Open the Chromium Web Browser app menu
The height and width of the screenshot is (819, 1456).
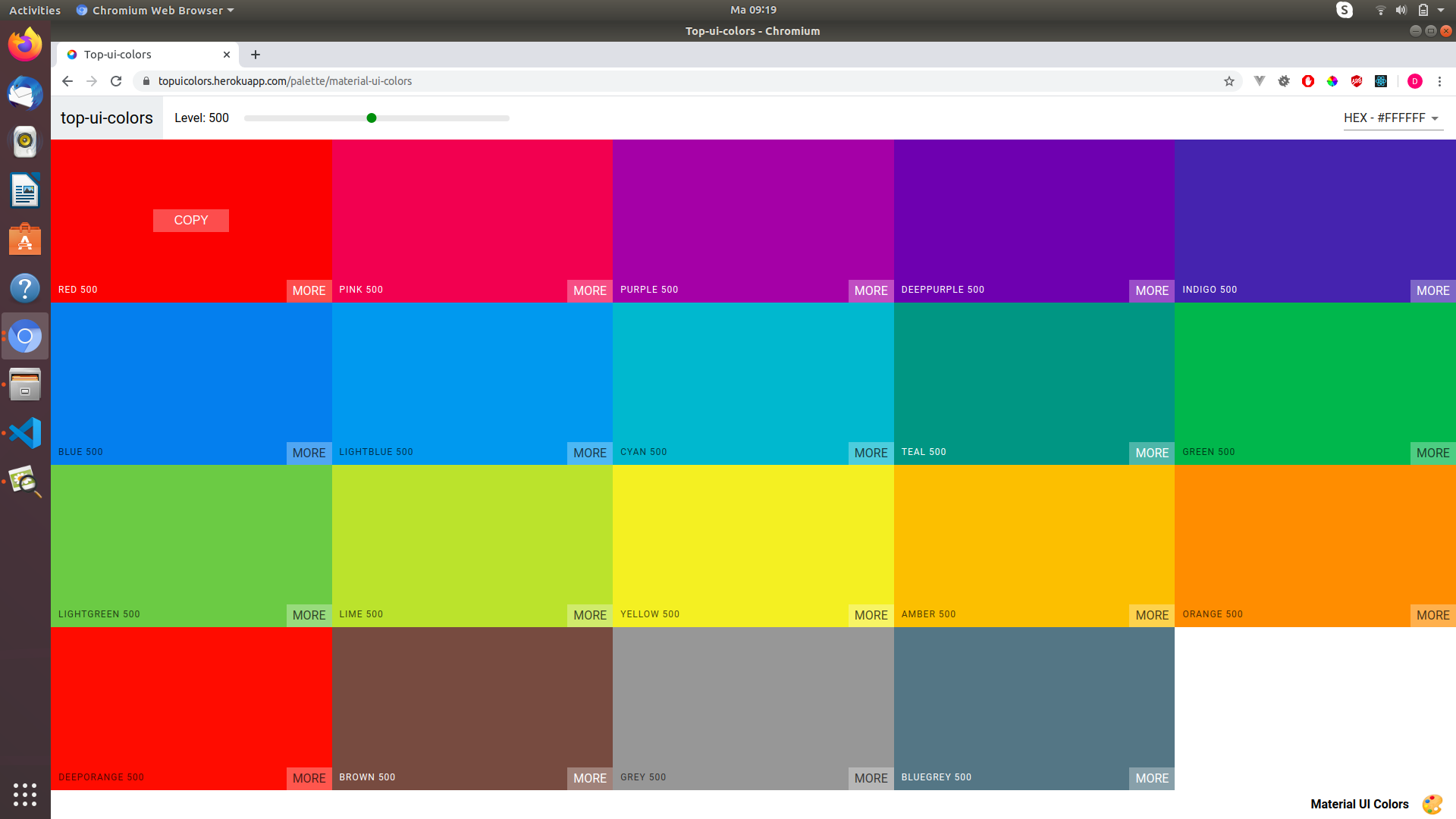pos(155,10)
